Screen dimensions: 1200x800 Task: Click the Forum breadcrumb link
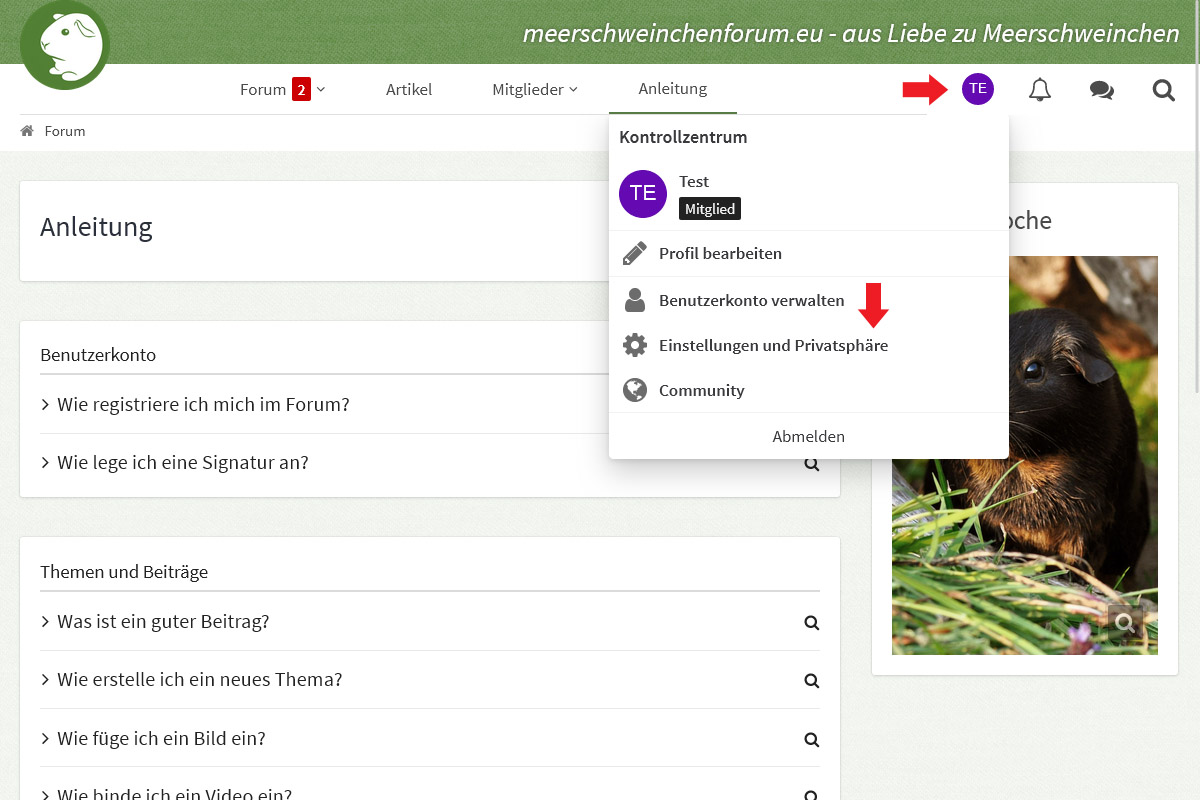tap(65, 131)
